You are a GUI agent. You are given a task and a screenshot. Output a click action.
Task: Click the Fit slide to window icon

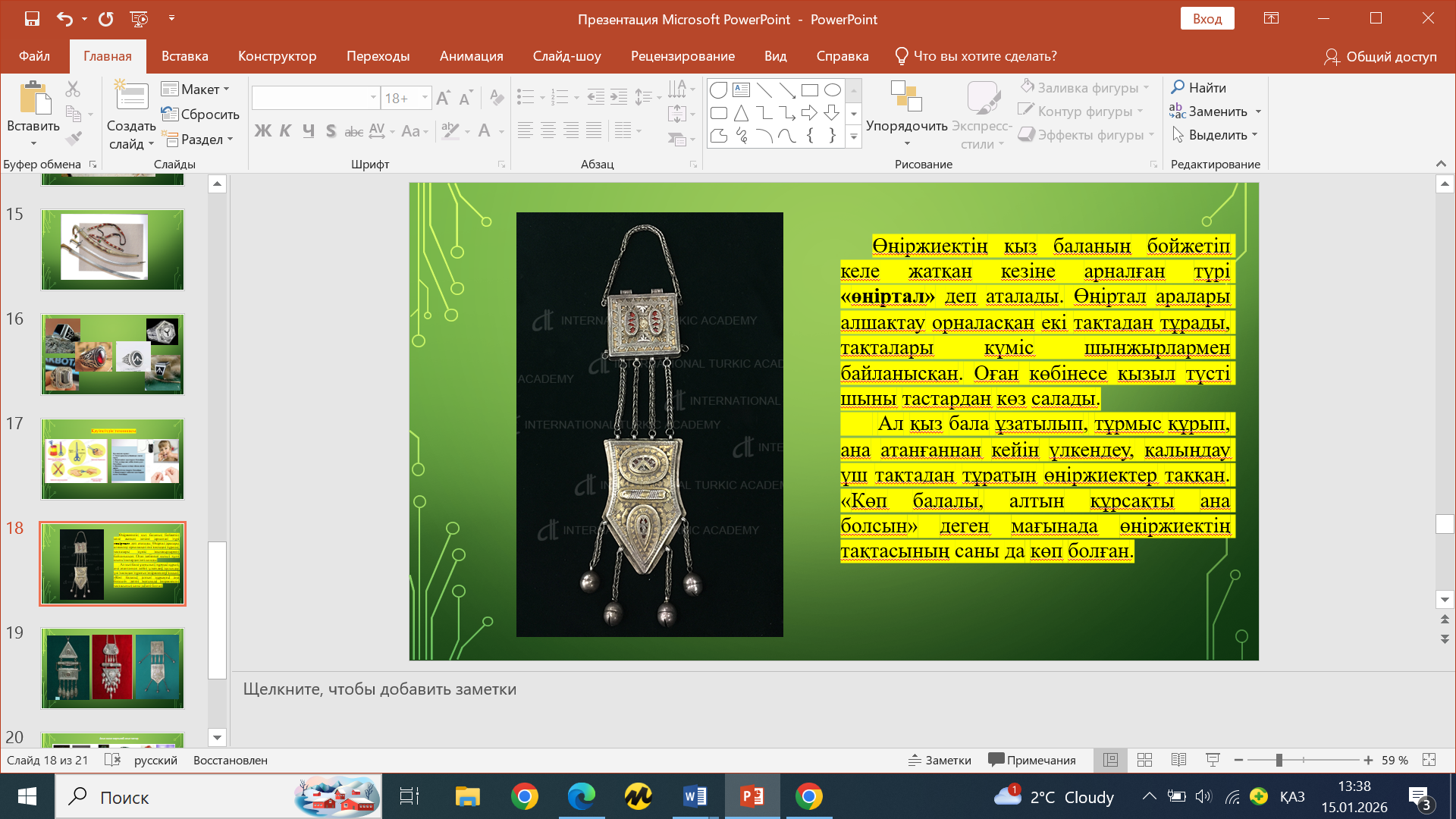tap(1429, 760)
